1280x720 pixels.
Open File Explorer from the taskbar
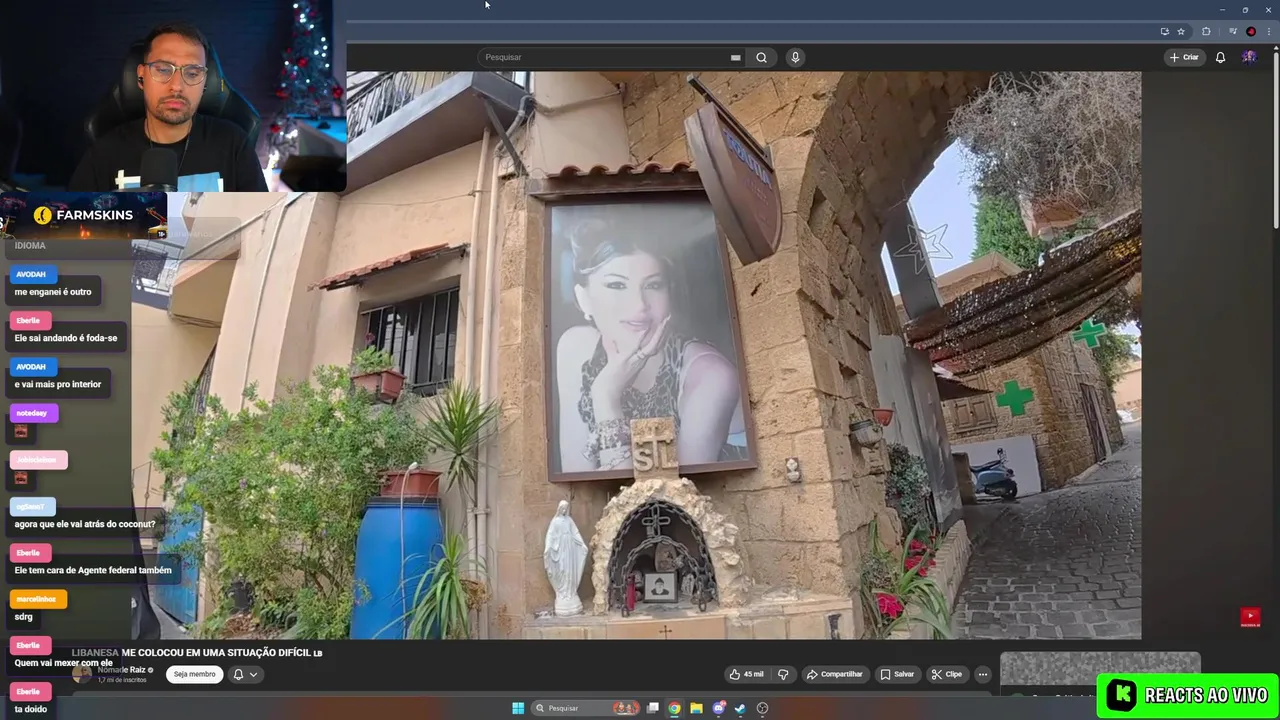(x=697, y=708)
